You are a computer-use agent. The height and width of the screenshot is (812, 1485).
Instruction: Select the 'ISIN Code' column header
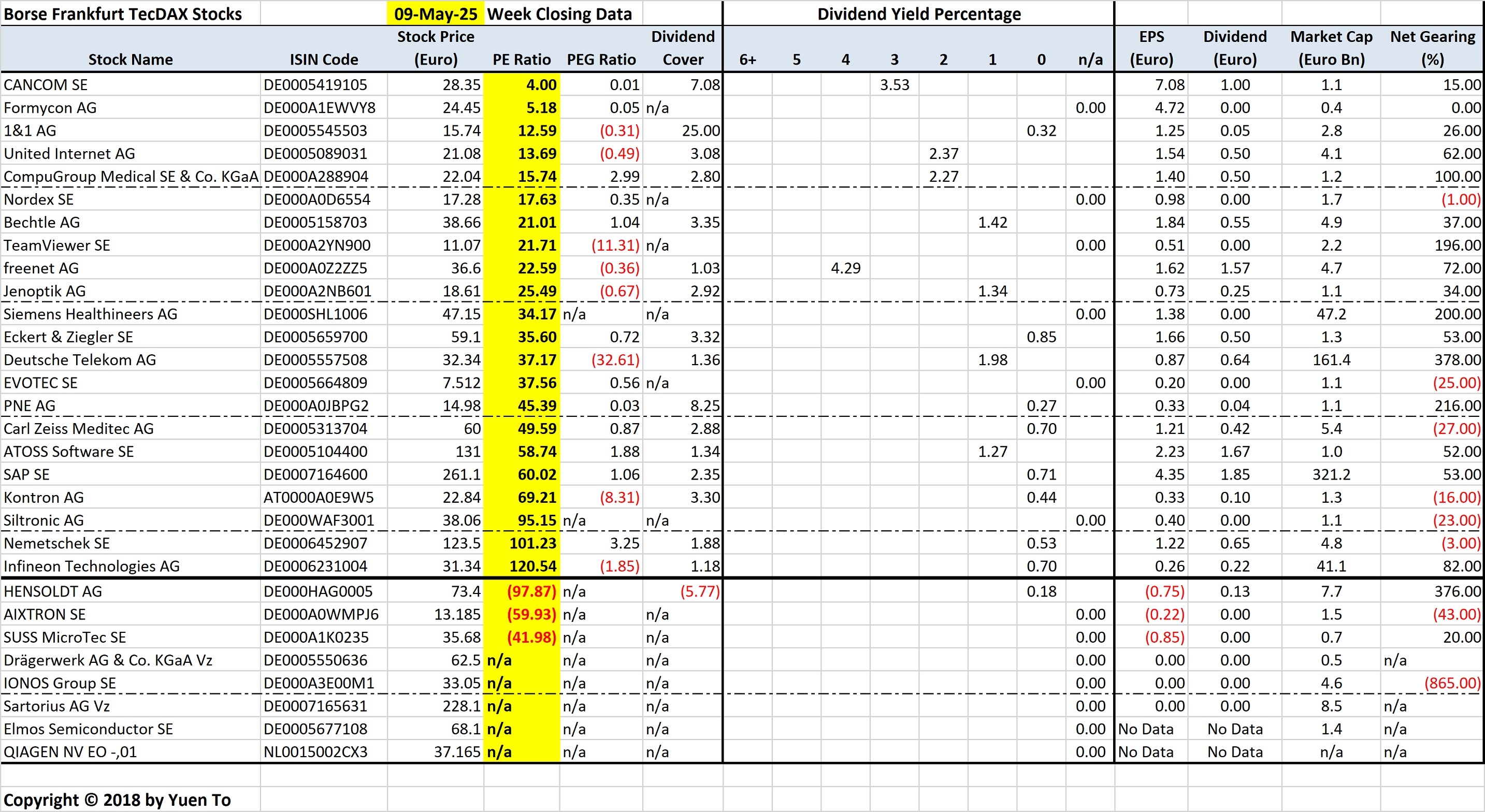323,60
